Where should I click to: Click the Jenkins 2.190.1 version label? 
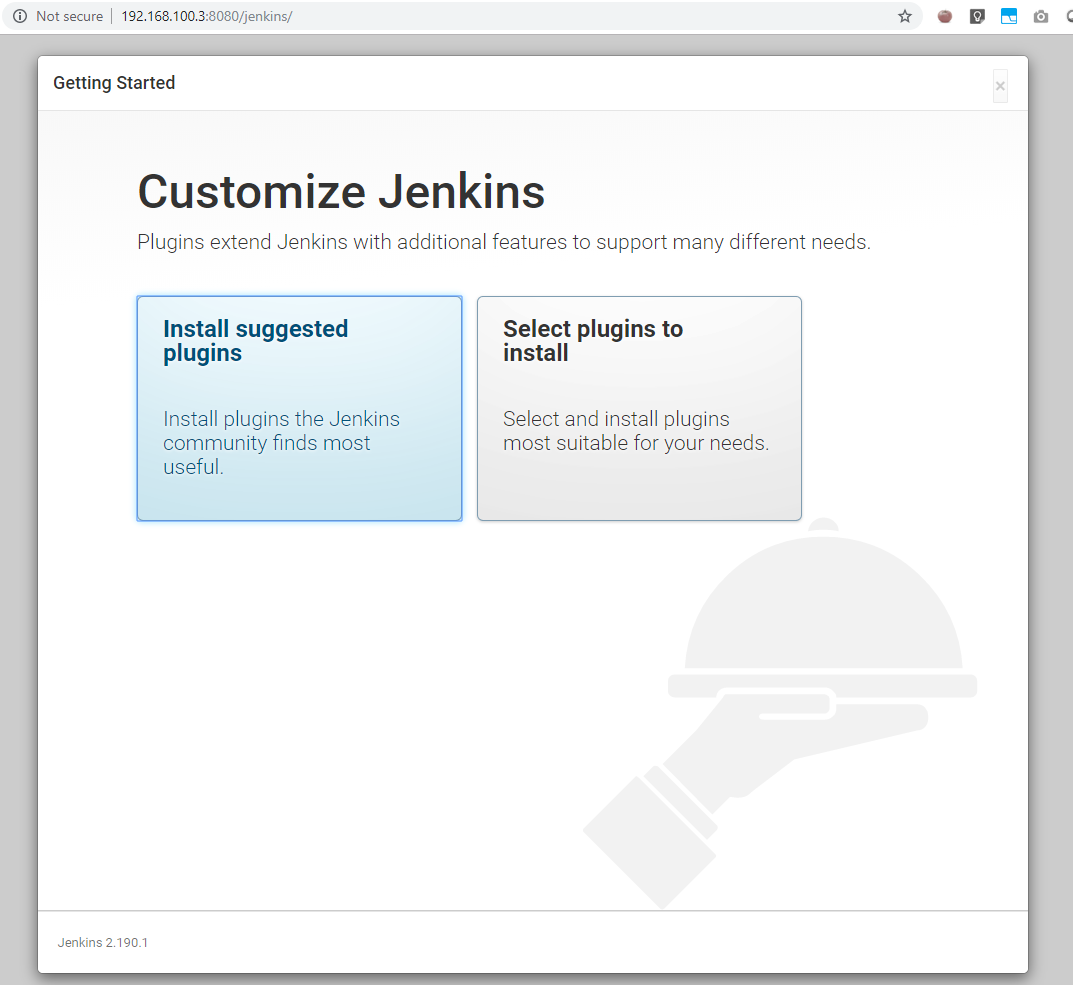click(x=103, y=942)
